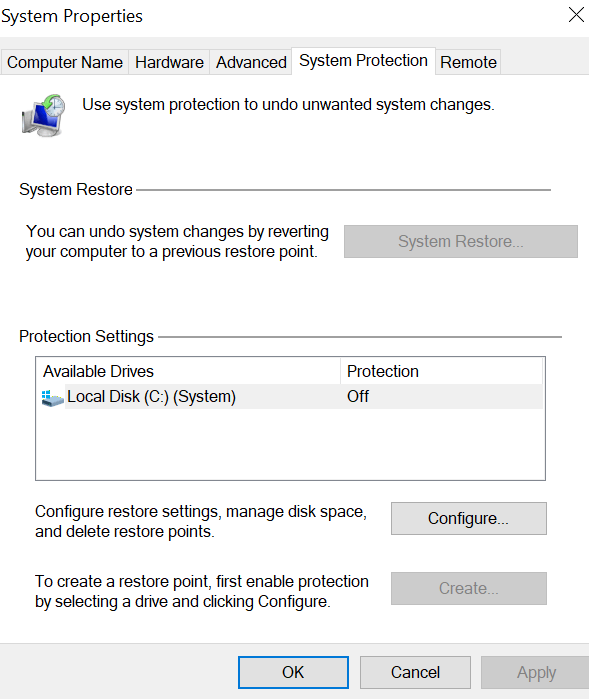This screenshot has height=699, width=589.
Task: Open the Configure... restore settings button
Action: [469, 518]
